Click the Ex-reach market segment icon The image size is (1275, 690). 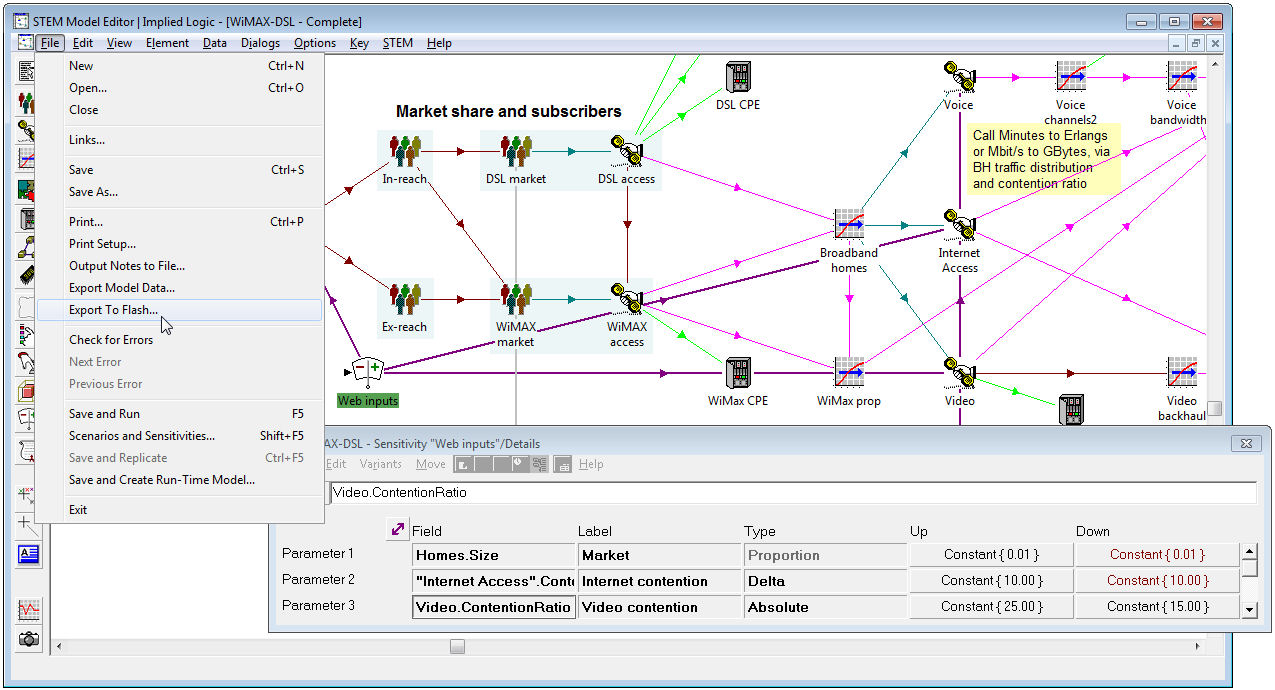[404, 299]
